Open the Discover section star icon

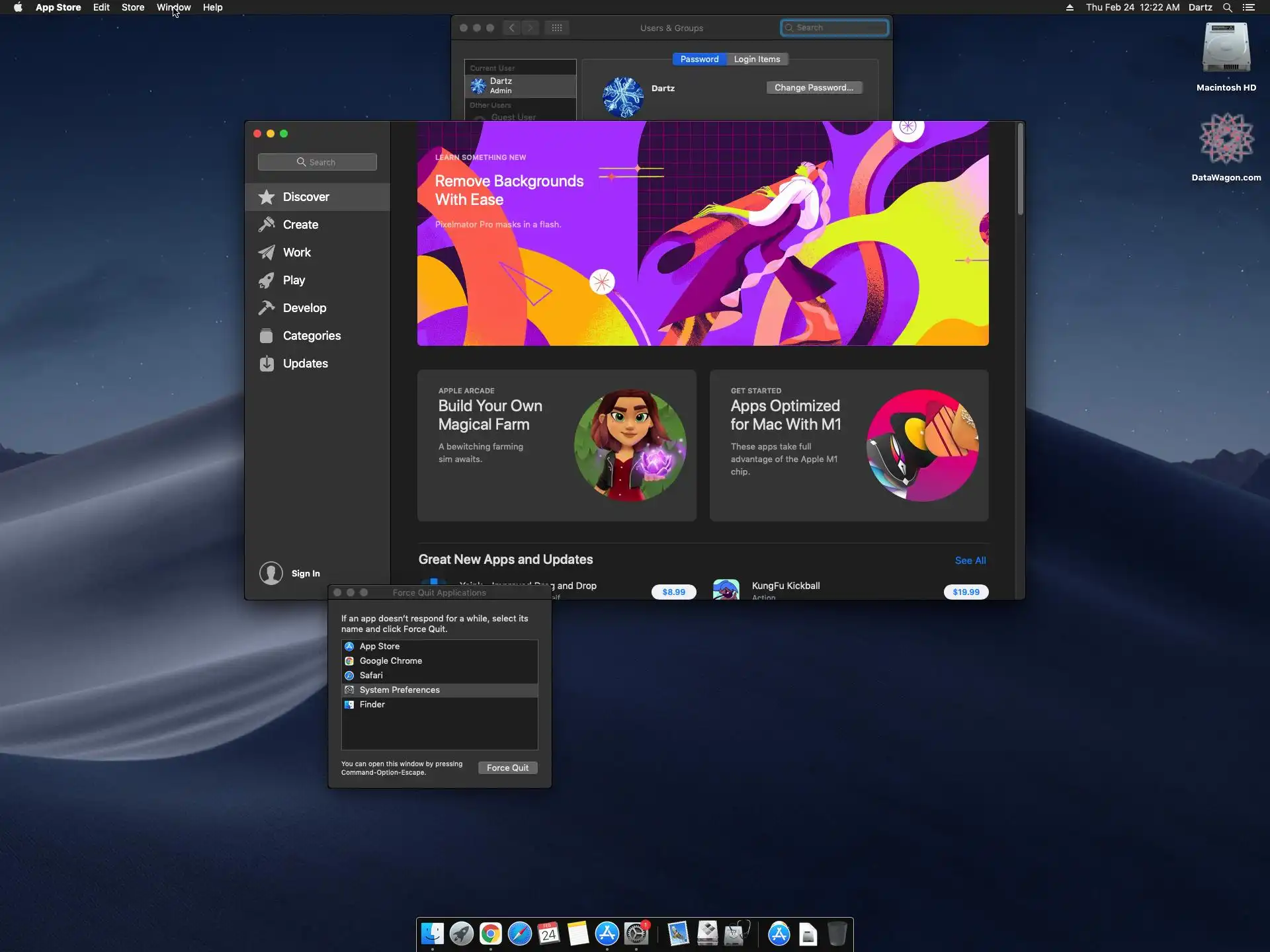pos(267,197)
